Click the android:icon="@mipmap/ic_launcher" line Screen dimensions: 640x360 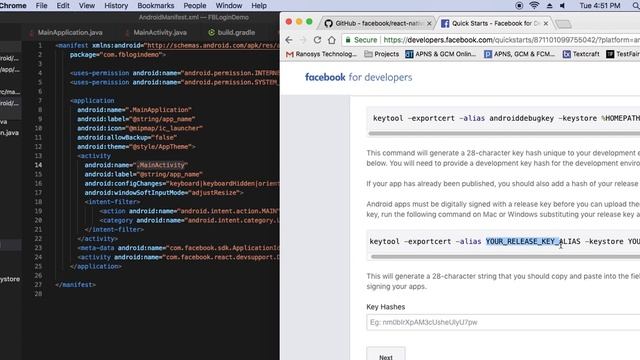(140, 128)
